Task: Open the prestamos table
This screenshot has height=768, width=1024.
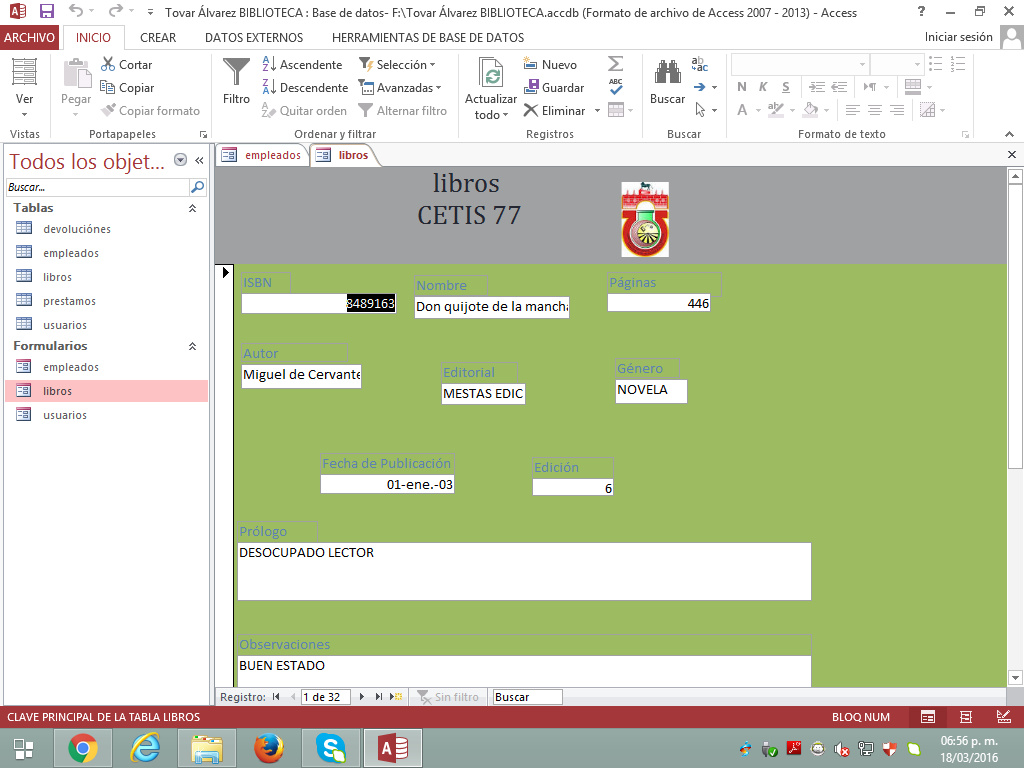Action: coord(69,301)
